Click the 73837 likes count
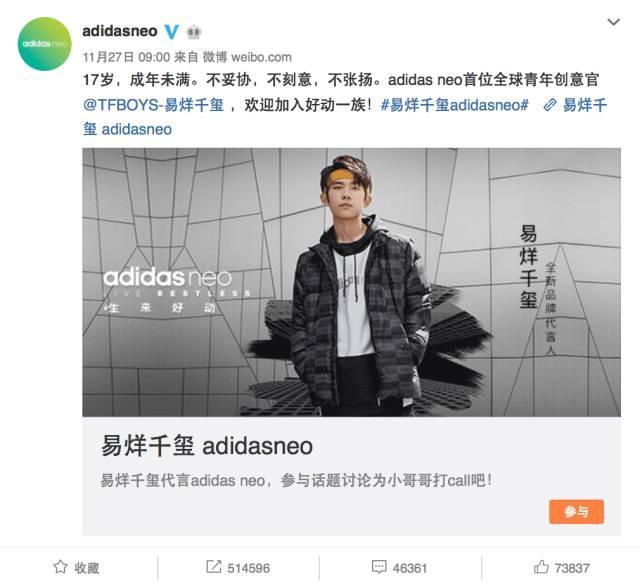 (572, 568)
